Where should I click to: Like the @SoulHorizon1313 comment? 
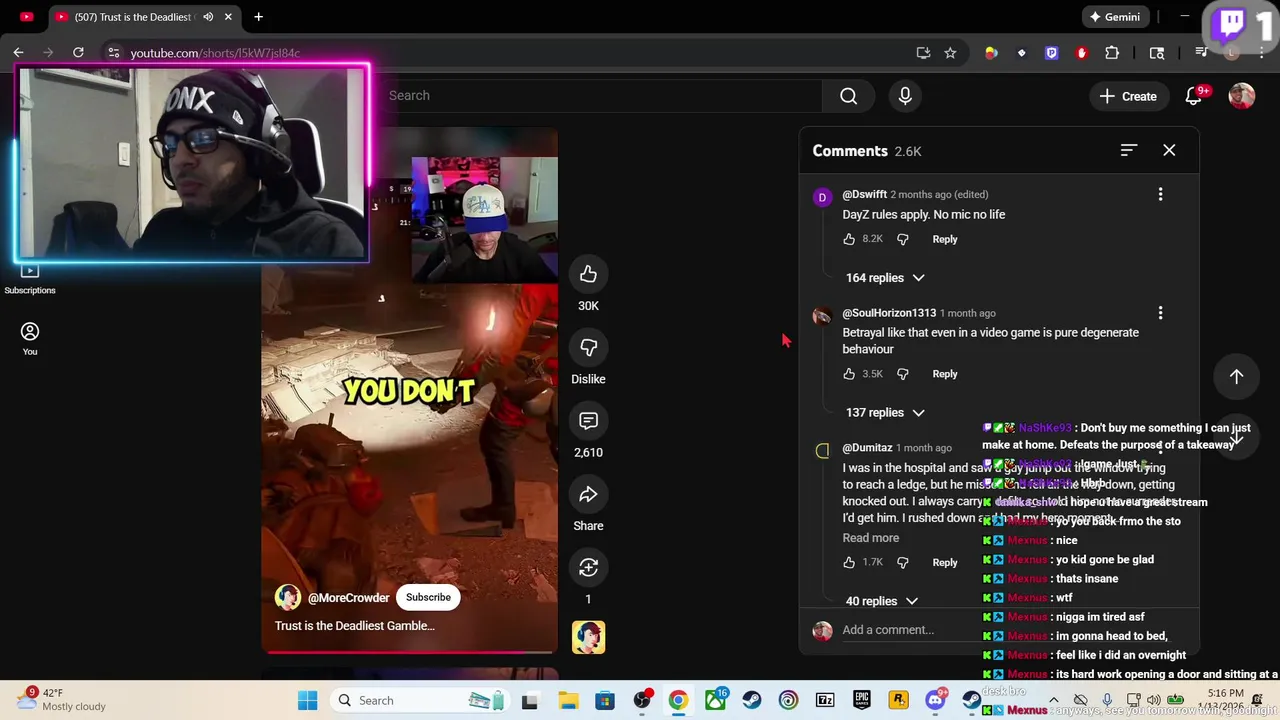pos(849,374)
